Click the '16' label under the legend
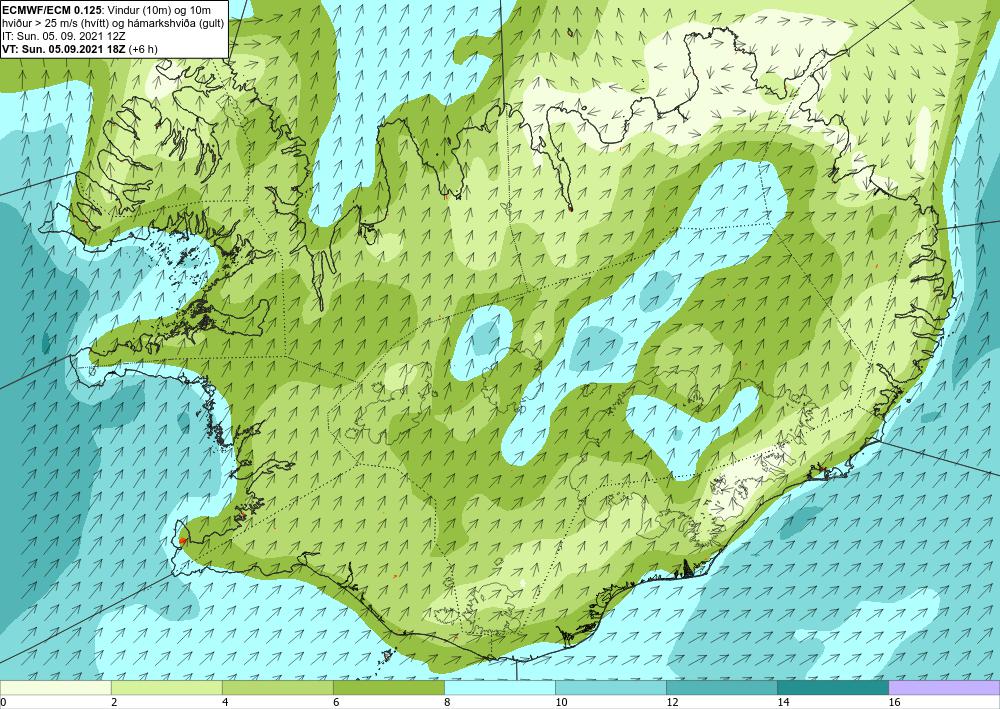 (x=894, y=703)
